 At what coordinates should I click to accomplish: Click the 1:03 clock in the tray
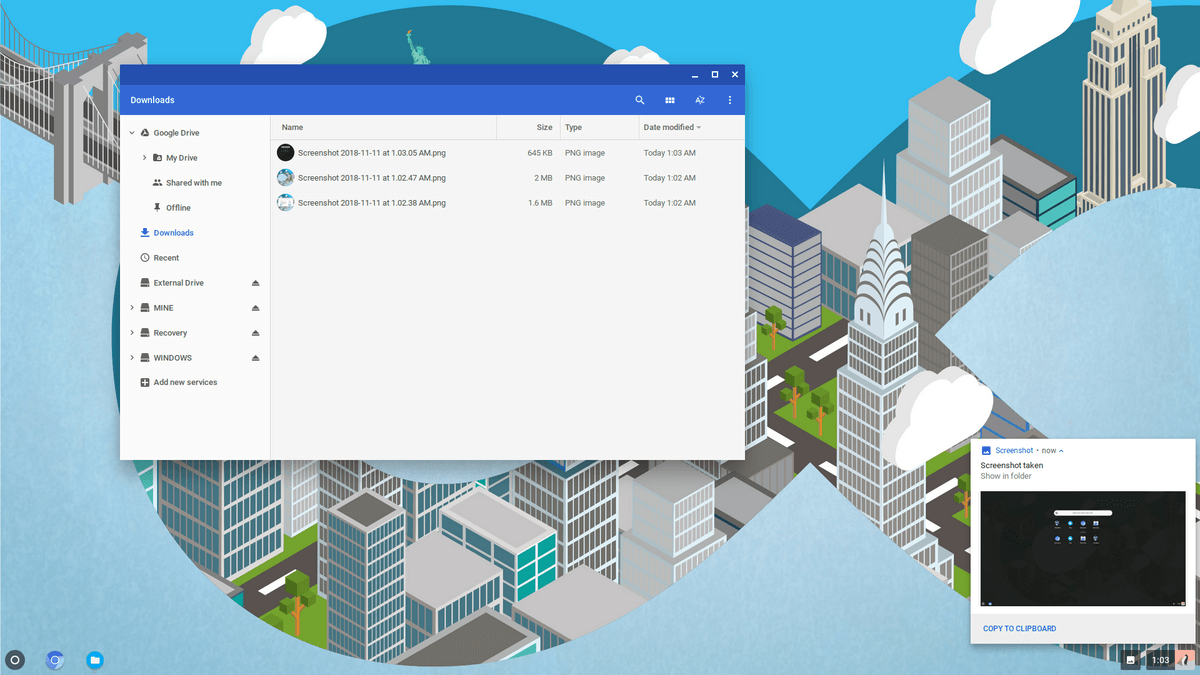pos(1160,660)
